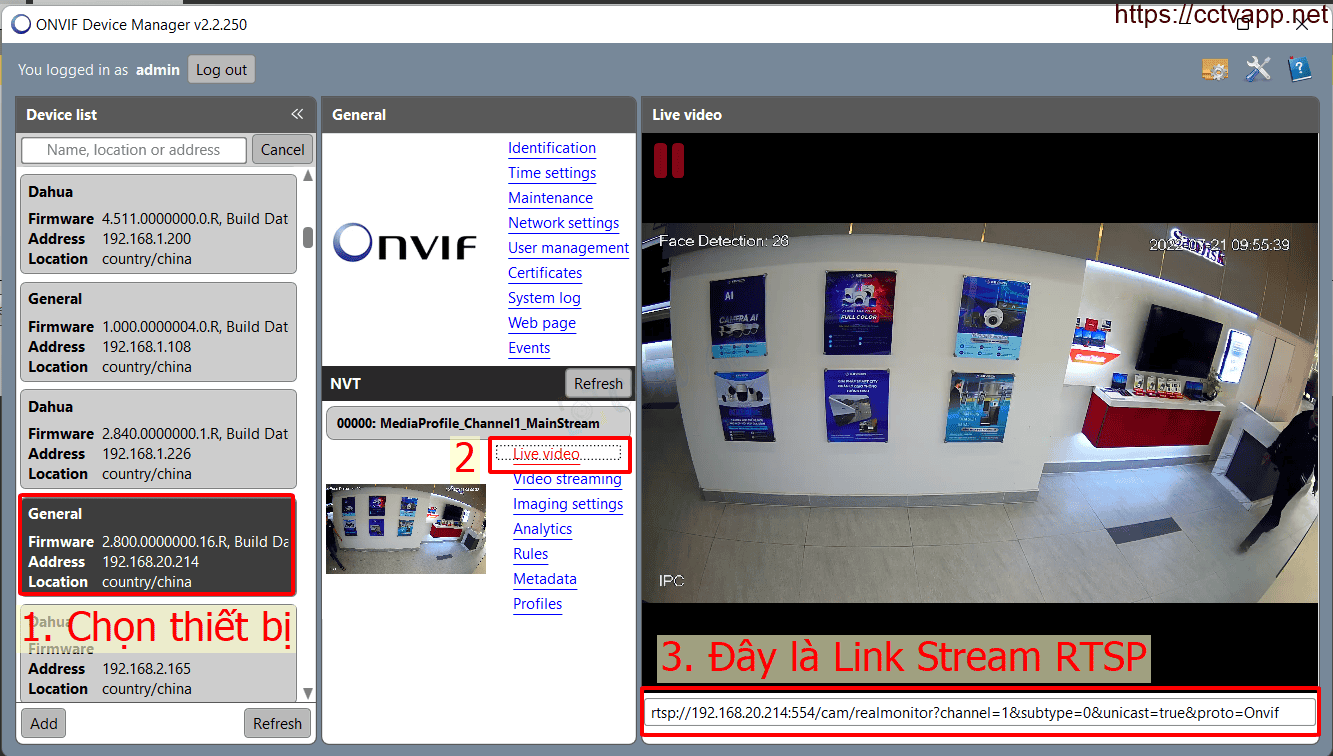Click the ONVIF Device Manager title icon

point(21,24)
